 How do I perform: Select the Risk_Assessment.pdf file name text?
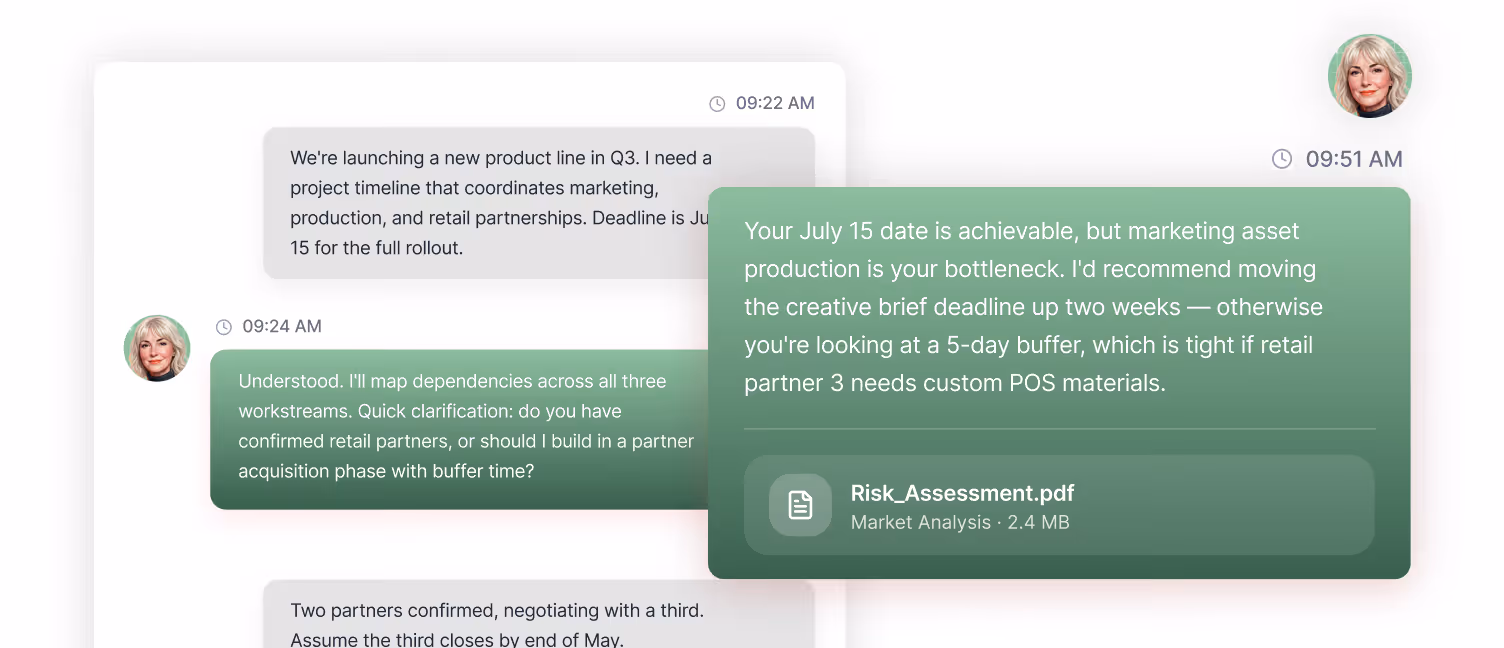[x=962, y=493]
